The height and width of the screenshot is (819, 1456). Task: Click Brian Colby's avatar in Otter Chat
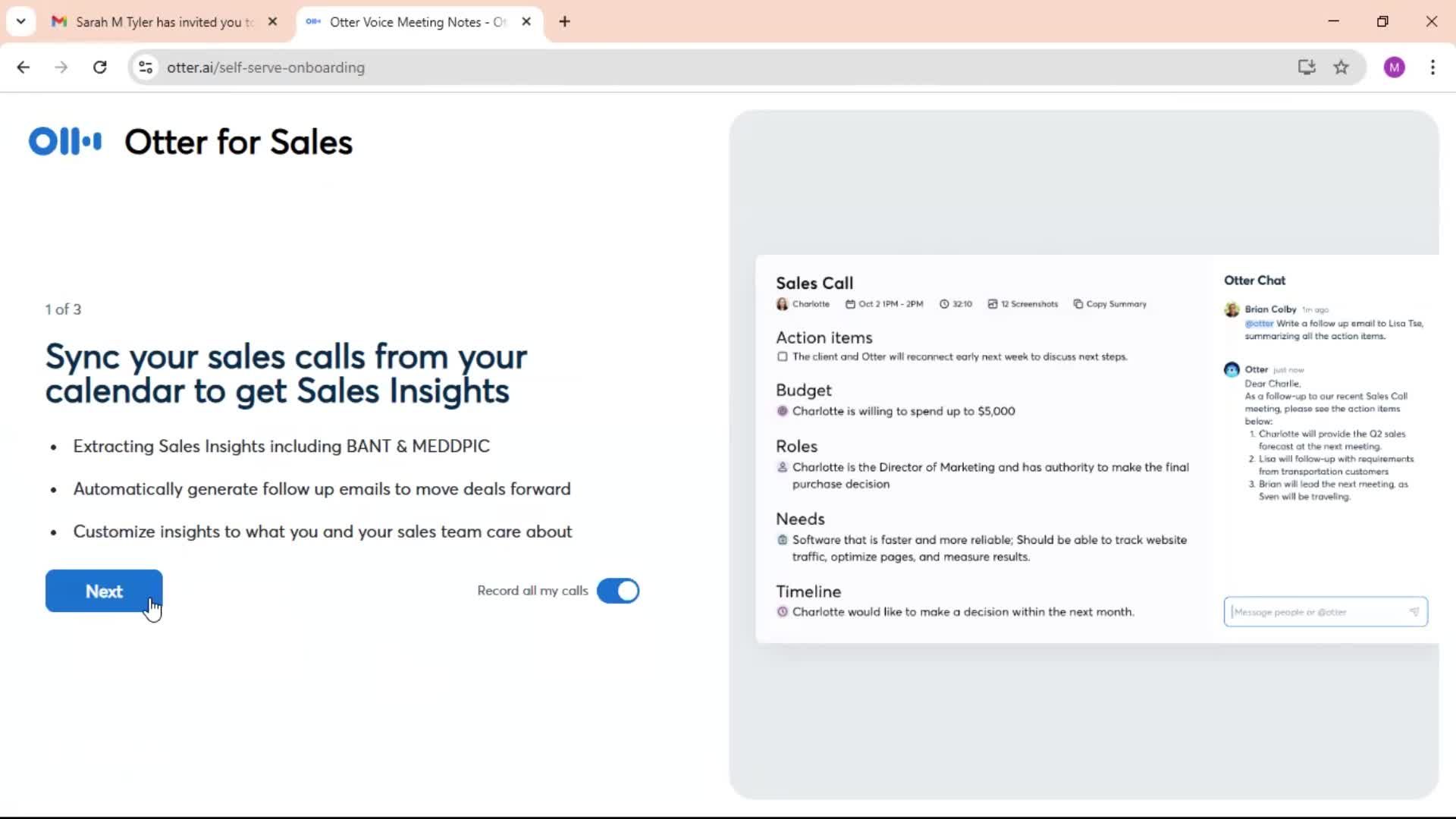coord(1232,309)
